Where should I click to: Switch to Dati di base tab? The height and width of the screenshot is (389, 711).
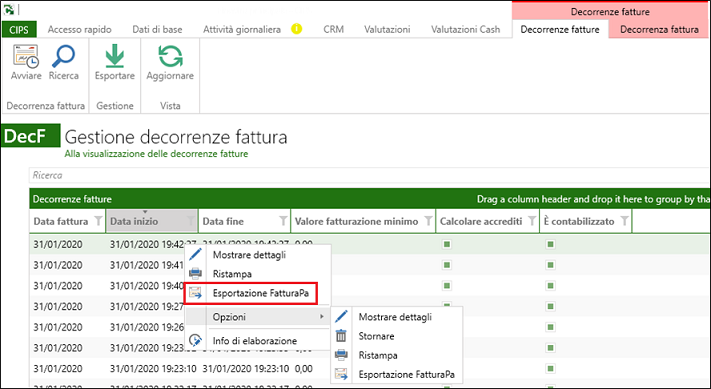pyautogui.click(x=157, y=29)
